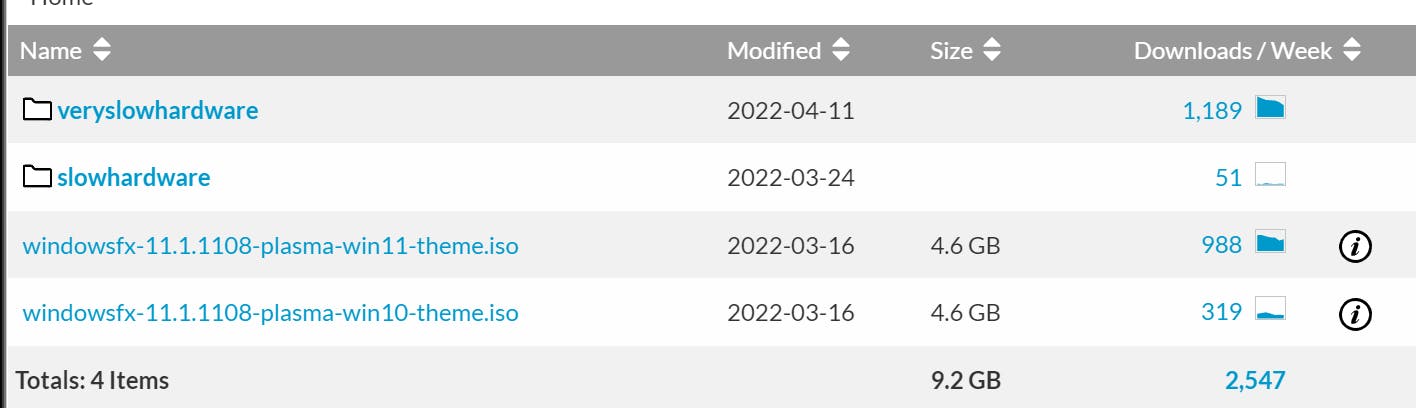The width and height of the screenshot is (1416, 408).
Task: Open veryslowhardware downloads sparkline chart
Action: pyautogui.click(x=1270, y=109)
